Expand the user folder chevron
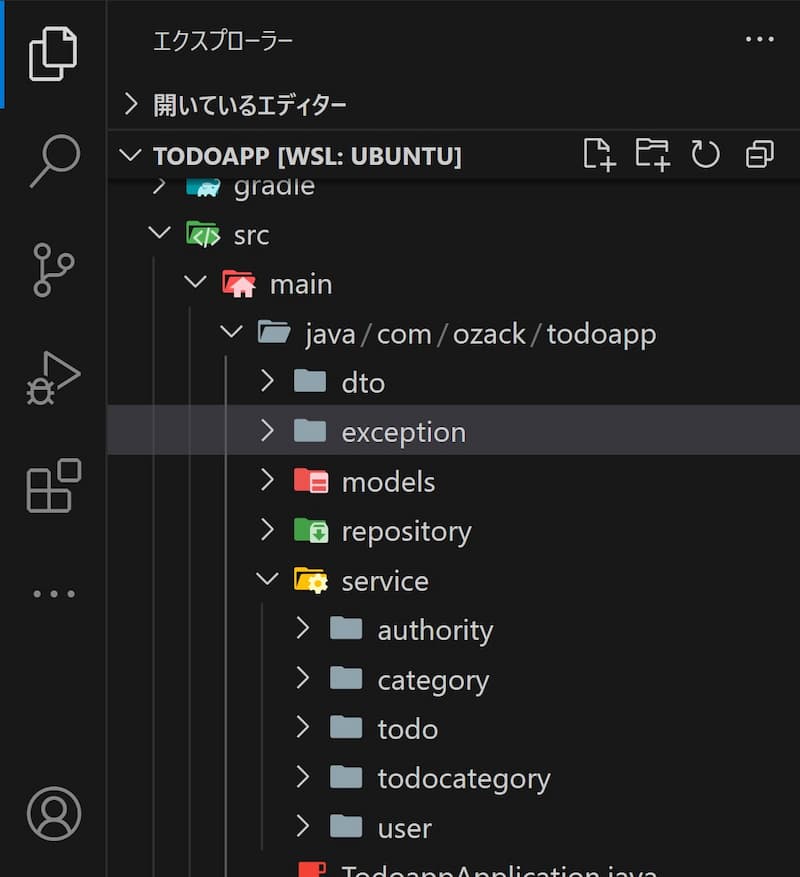Screen dimensions: 800x877 [x=303, y=826]
